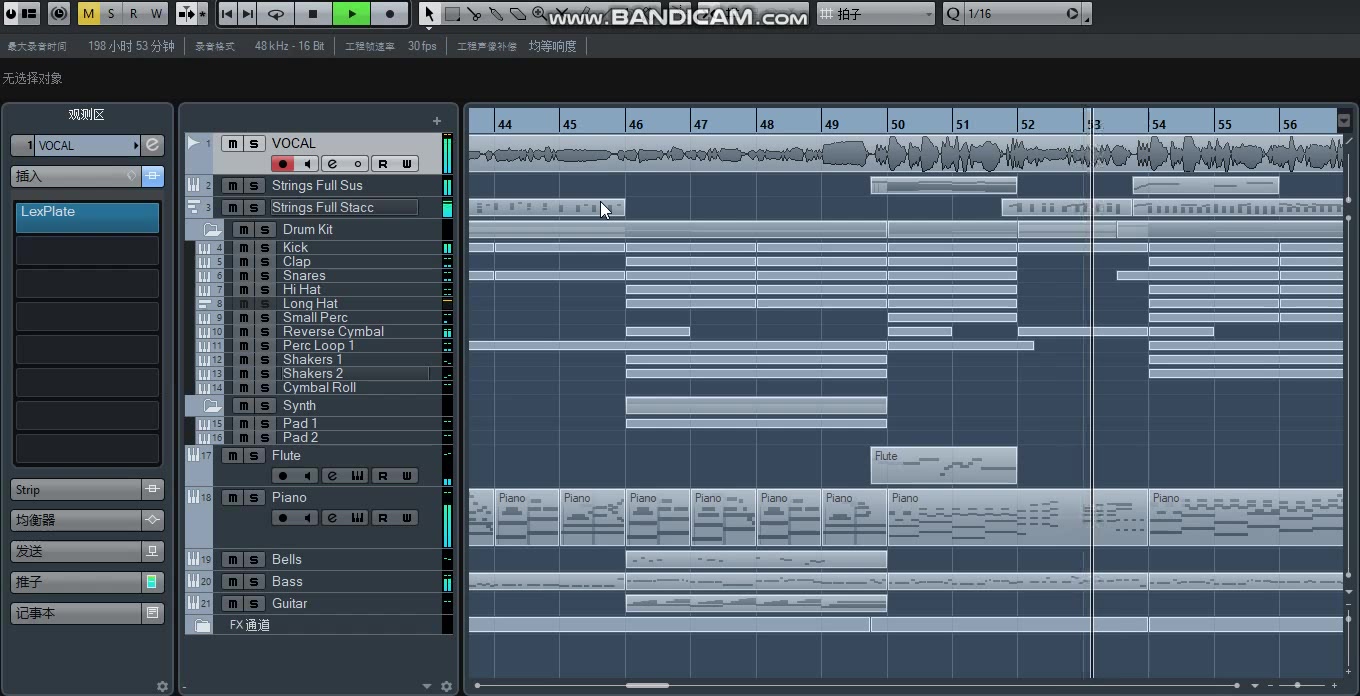The image size is (1360, 696).
Task: Mute the Snares track
Action: pyautogui.click(x=243, y=276)
